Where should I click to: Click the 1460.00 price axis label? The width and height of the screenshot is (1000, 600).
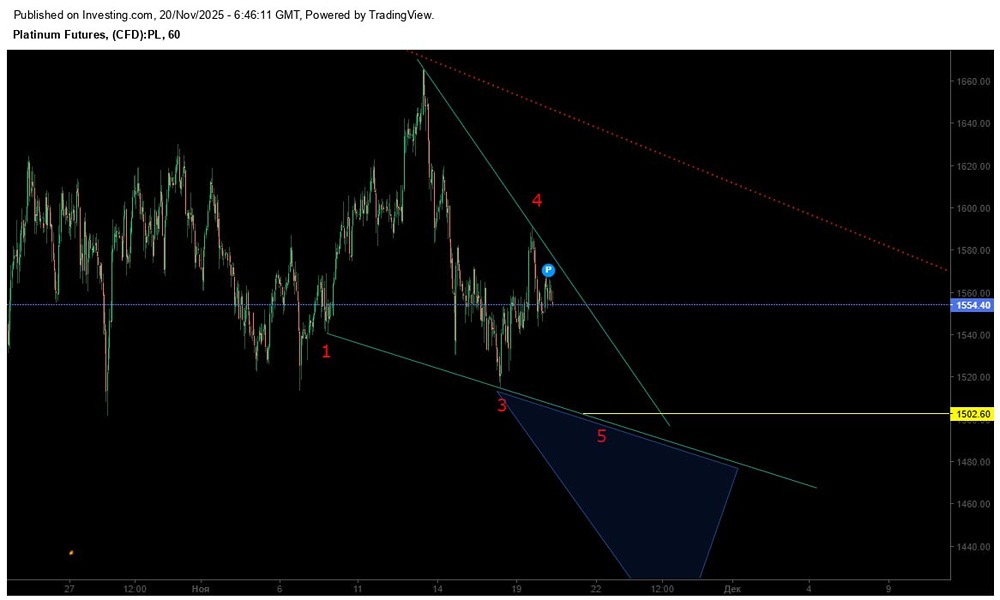[x=972, y=504]
